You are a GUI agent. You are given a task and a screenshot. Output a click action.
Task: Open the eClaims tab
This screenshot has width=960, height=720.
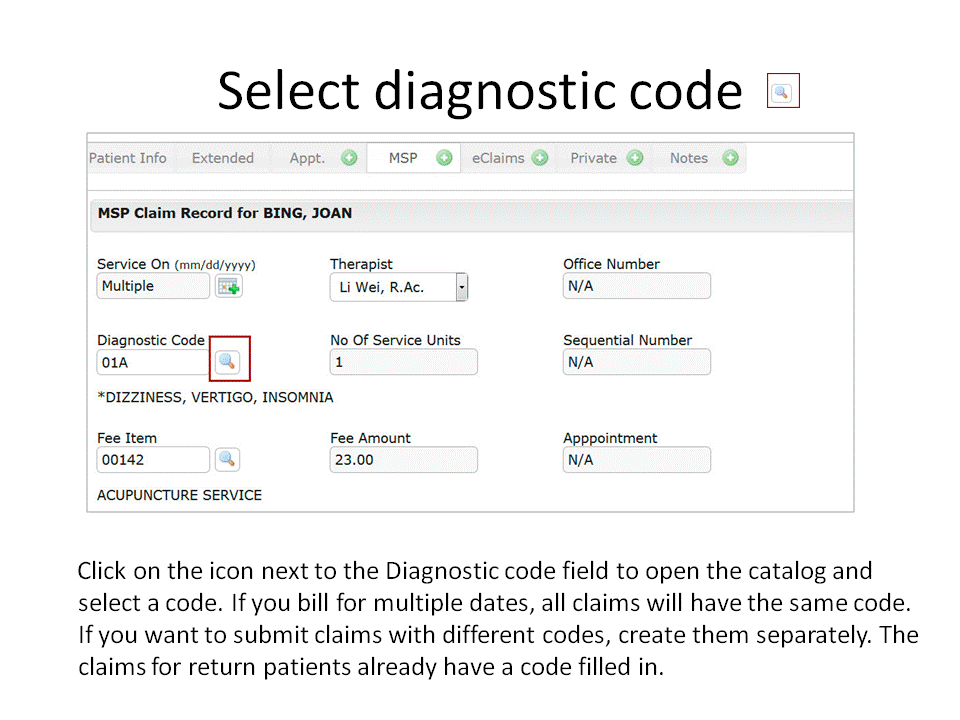click(498, 158)
